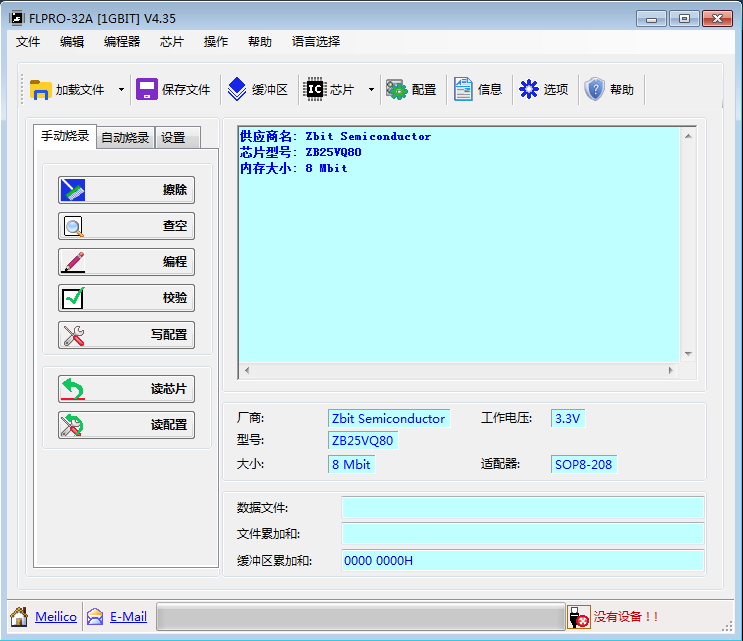Viewport: 743px width, 641px height.
Task: Open the 选项 options cog icon
Action: 529,89
